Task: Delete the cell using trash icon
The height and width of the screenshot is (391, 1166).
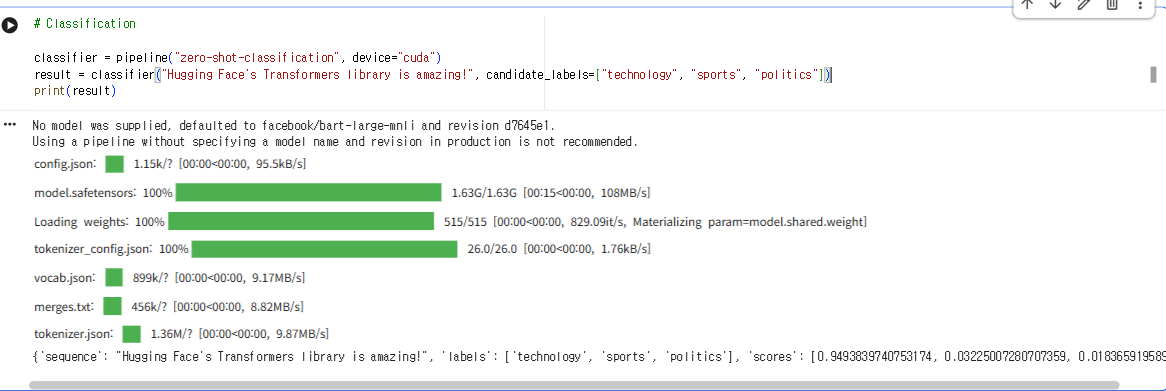Action: click(x=1112, y=4)
